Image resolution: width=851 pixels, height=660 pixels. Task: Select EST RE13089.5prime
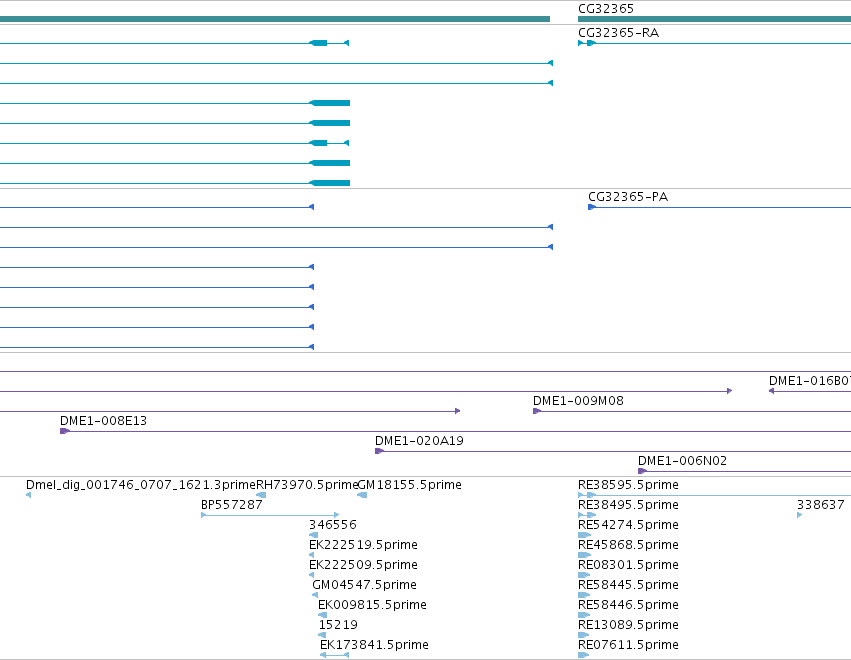click(x=628, y=625)
